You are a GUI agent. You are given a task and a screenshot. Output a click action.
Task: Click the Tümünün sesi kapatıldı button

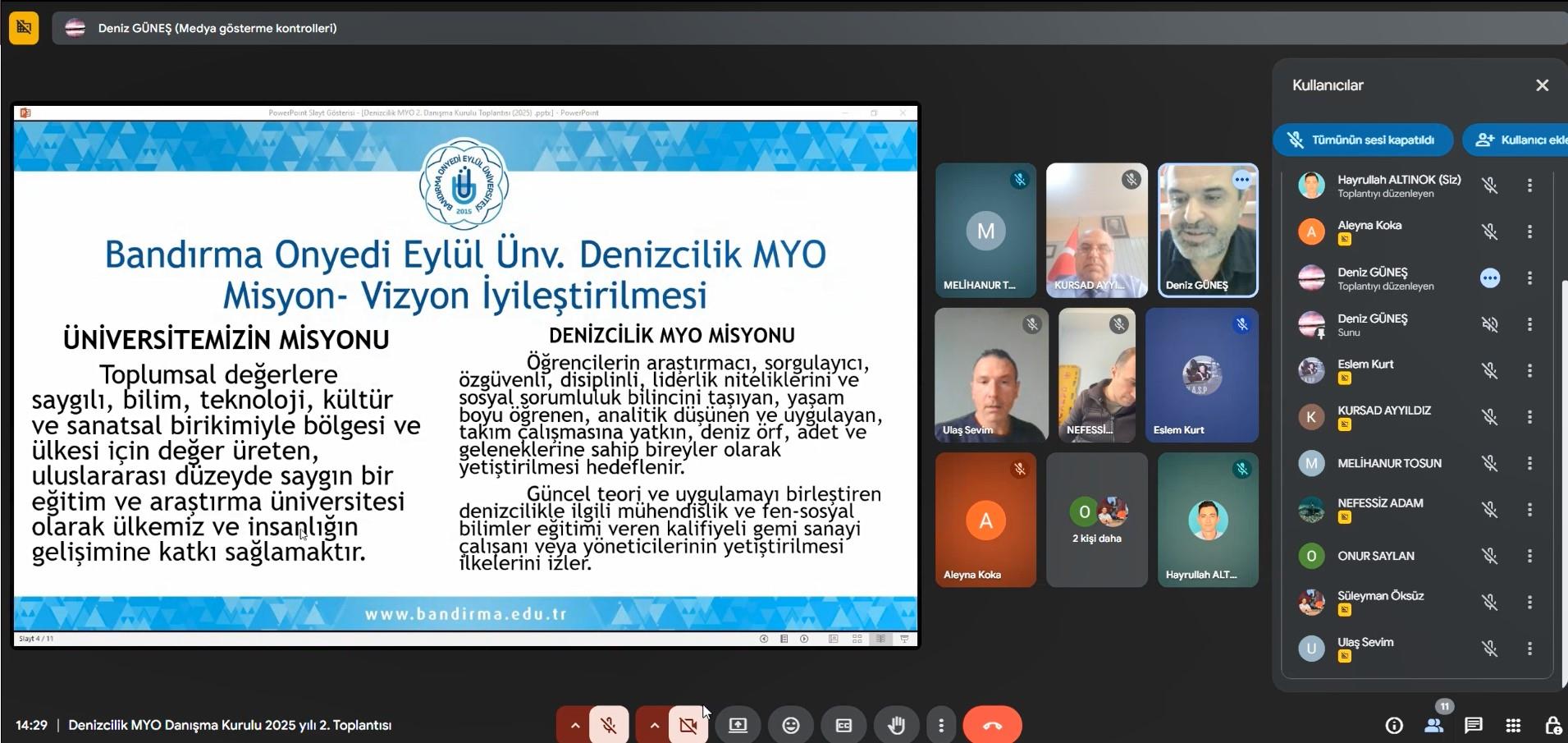[1363, 140]
